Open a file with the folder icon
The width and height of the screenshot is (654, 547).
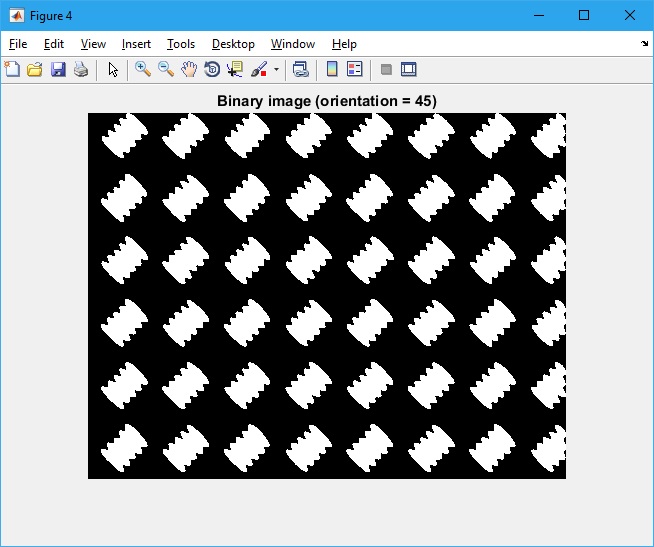[35, 69]
